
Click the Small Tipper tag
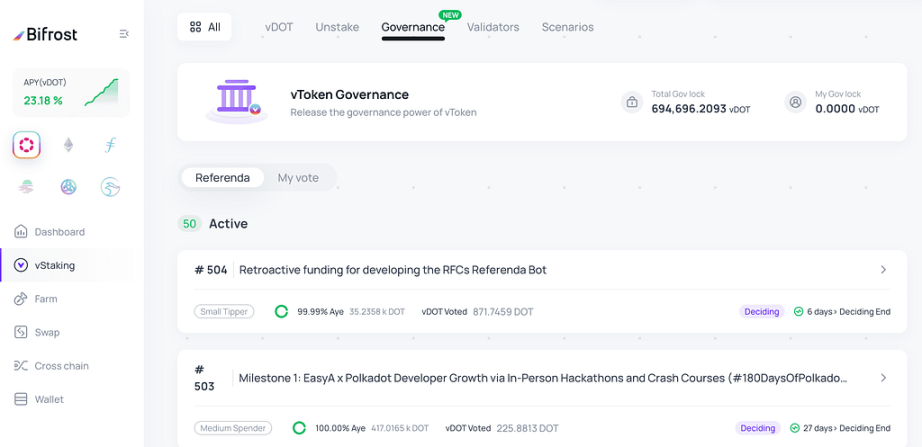224,312
